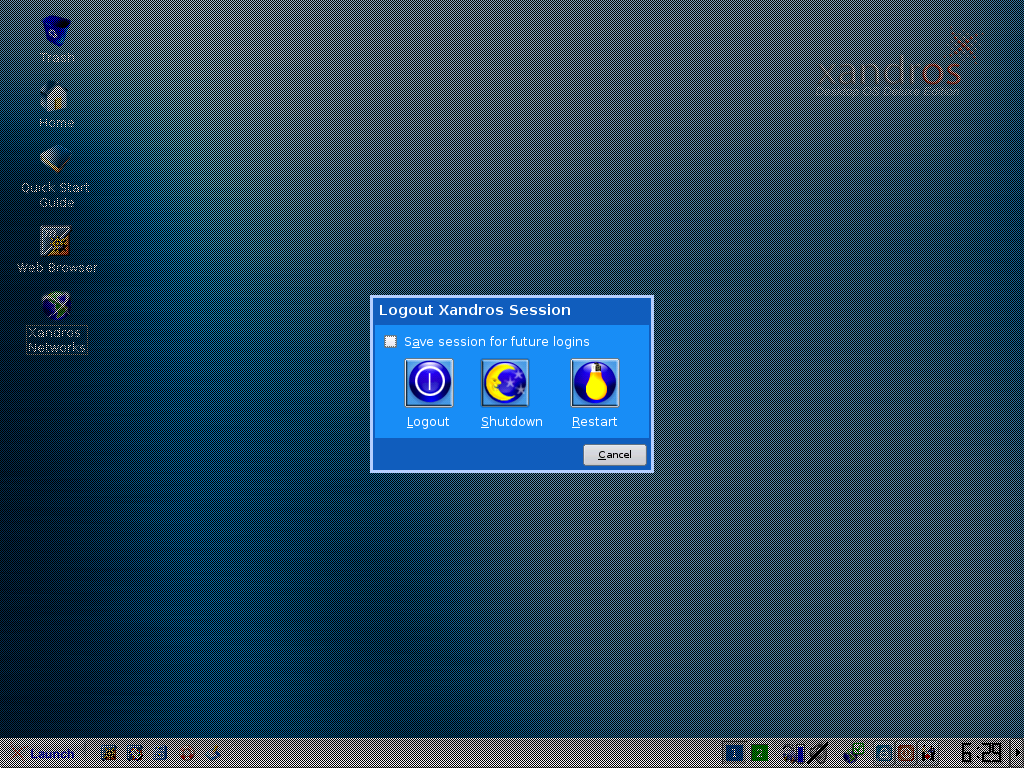Open the globe update checker tray icon
Image resolution: width=1024 pixels, height=768 pixels.
[854, 754]
